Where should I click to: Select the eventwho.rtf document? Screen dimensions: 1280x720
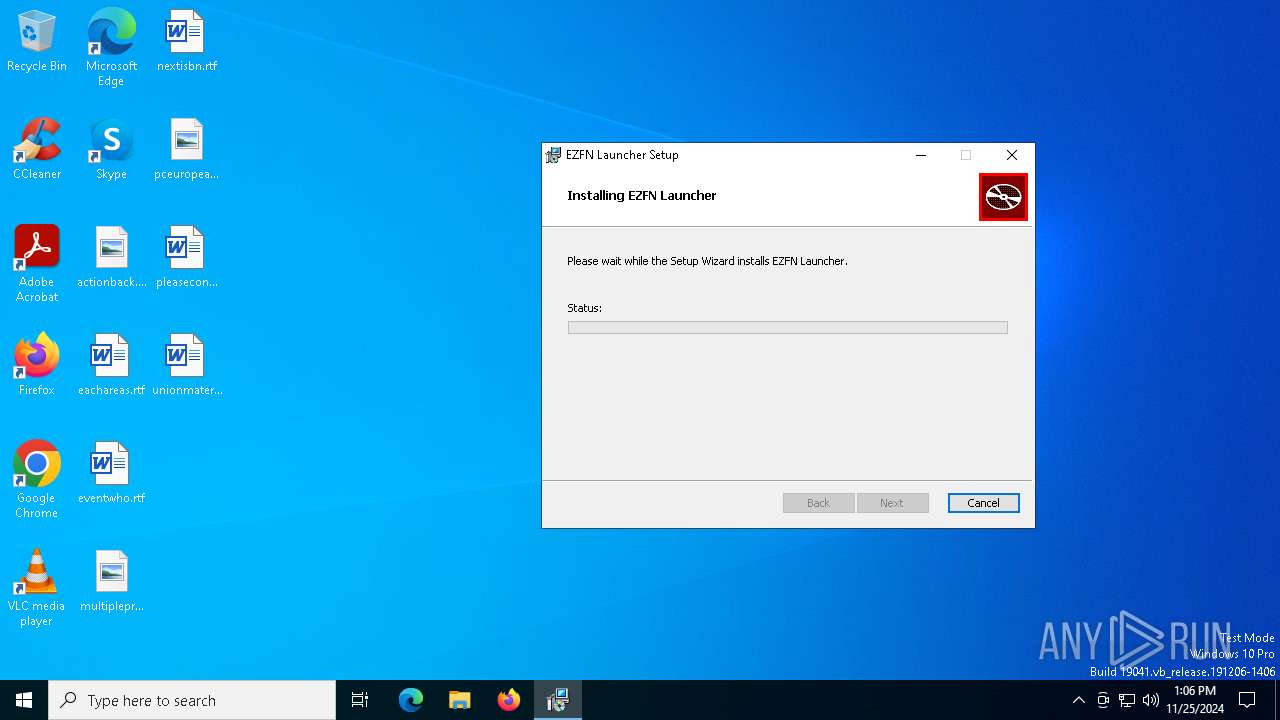pyautogui.click(x=111, y=474)
